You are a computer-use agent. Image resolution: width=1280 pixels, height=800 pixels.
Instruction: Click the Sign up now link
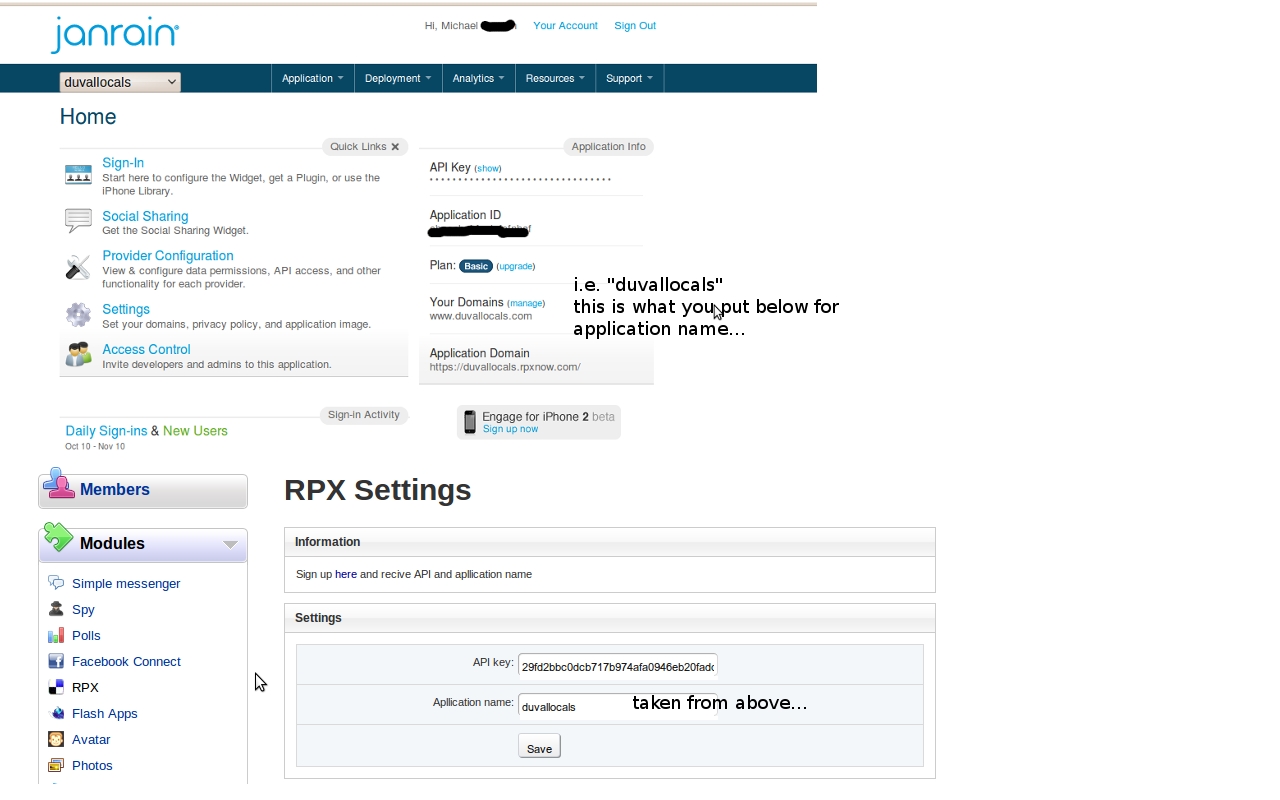coord(510,429)
